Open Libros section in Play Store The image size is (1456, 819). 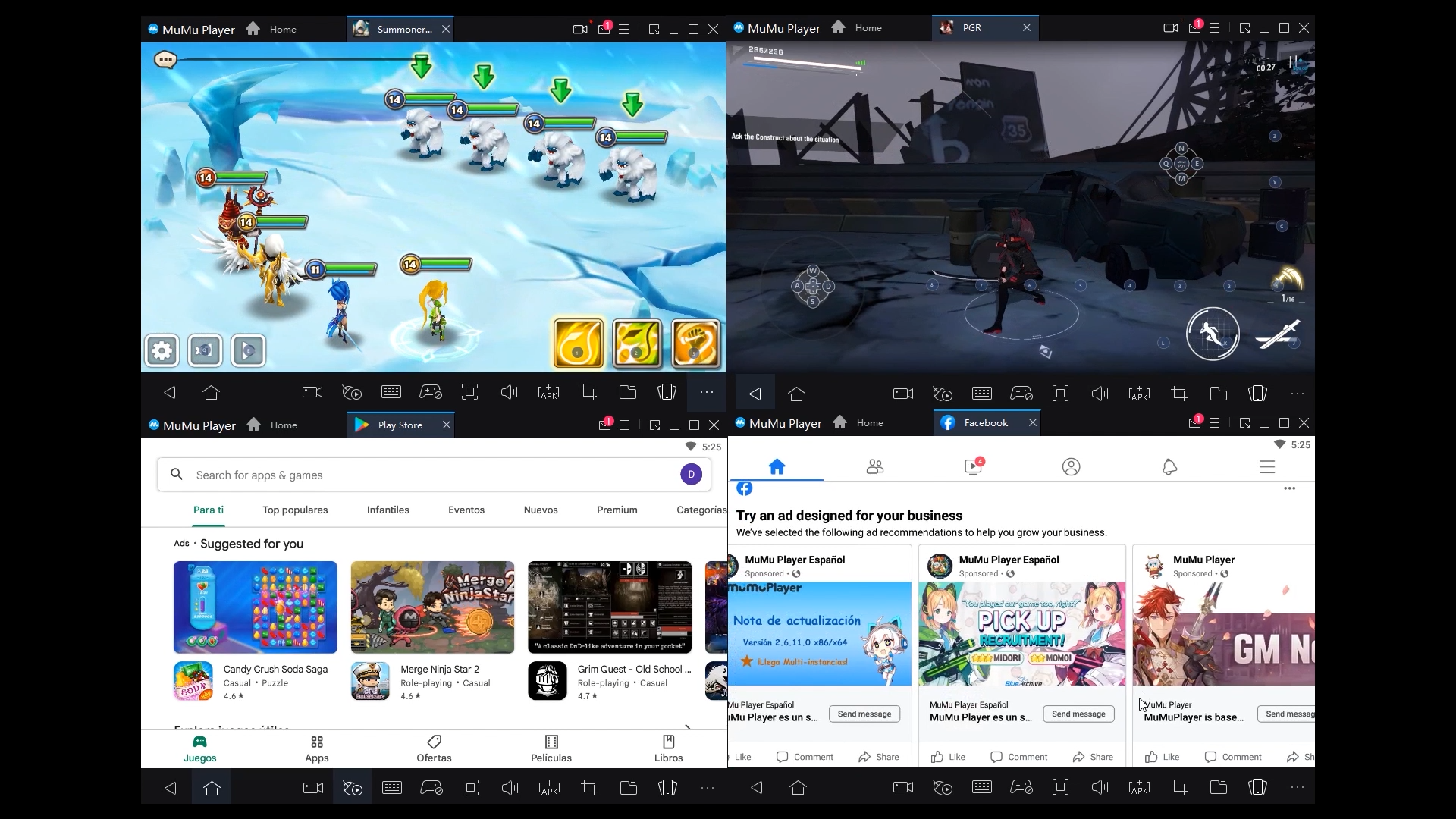pos(668,749)
